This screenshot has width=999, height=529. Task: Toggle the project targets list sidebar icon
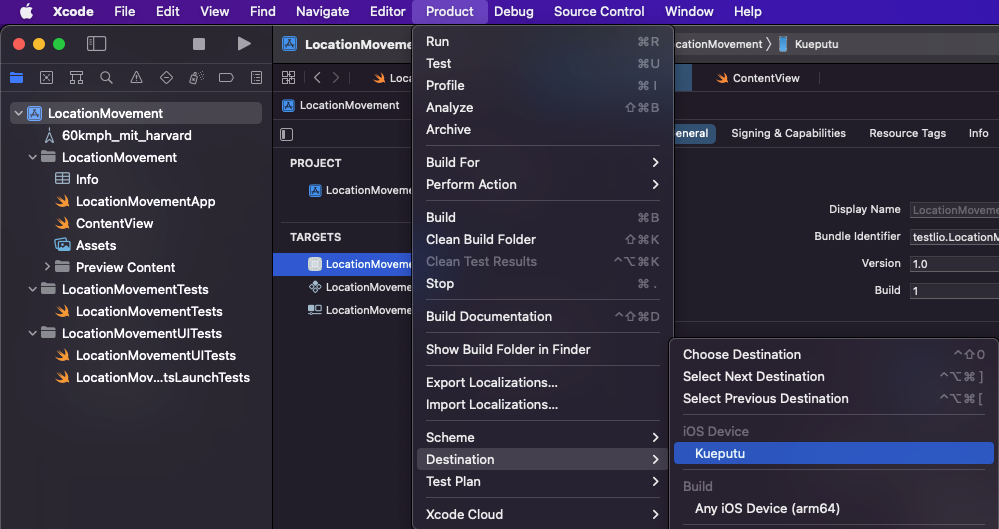tap(287, 134)
